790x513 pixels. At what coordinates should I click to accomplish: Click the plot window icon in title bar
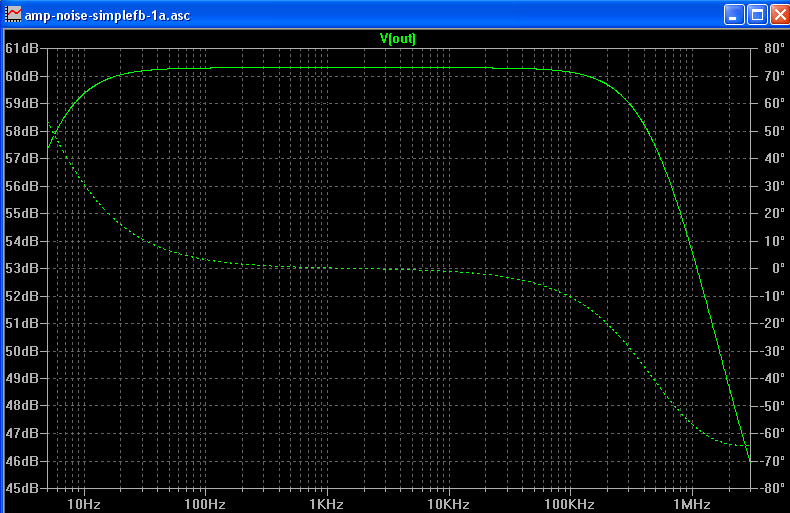(x=13, y=14)
